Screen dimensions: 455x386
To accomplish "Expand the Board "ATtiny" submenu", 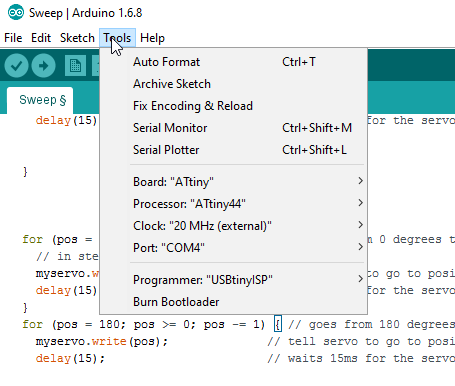I will (x=233, y=182).
